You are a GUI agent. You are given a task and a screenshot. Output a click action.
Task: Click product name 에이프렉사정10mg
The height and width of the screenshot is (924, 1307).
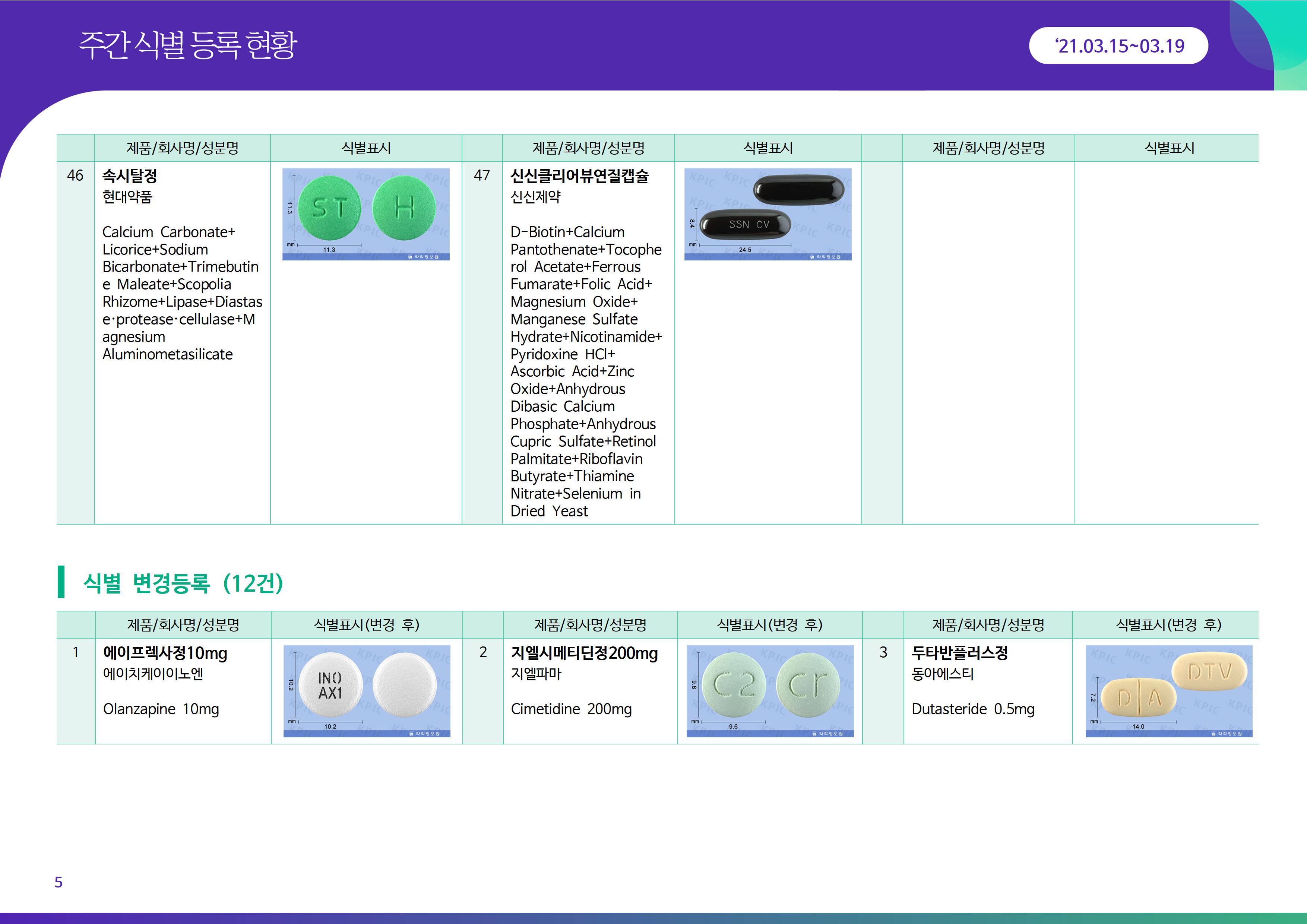[165, 653]
